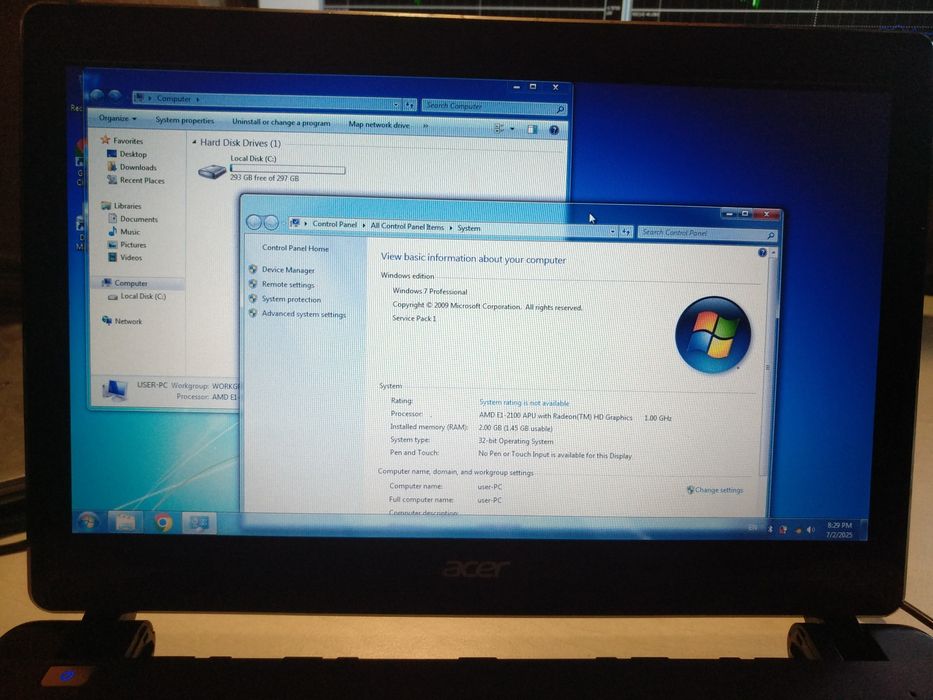Open view options dropdown arrow in Computer window
This screenshot has width=933, height=700.
(x=512, y=129)
